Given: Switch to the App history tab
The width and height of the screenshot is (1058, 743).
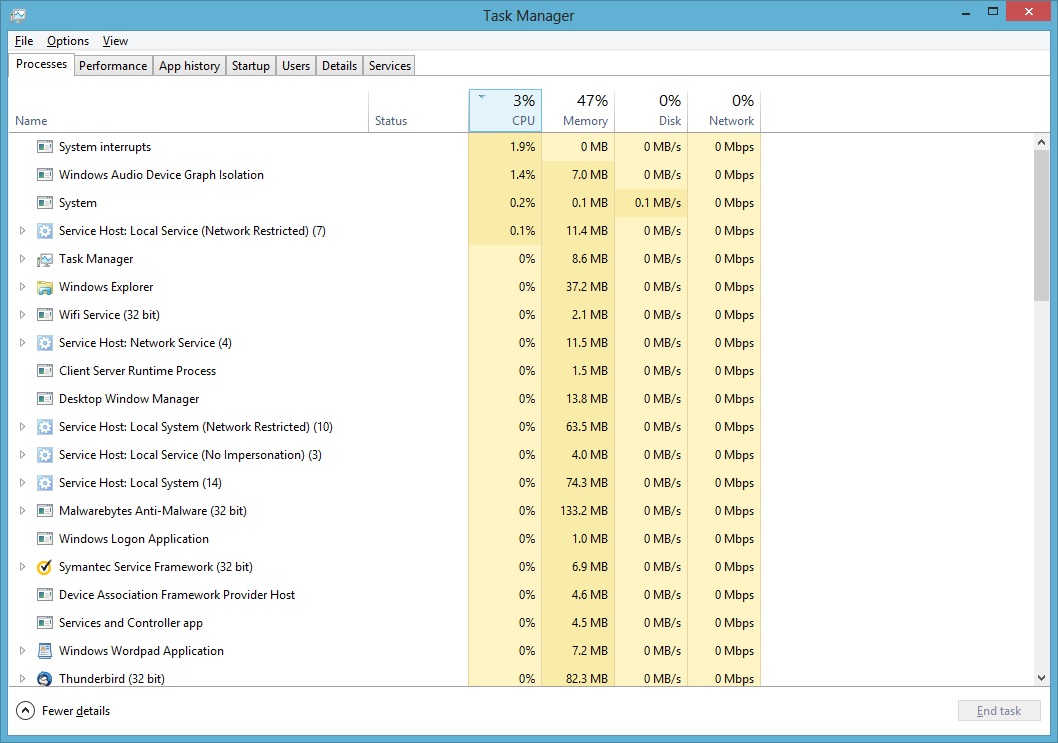Looking at the screenshot, I should [x=190, y=65].
